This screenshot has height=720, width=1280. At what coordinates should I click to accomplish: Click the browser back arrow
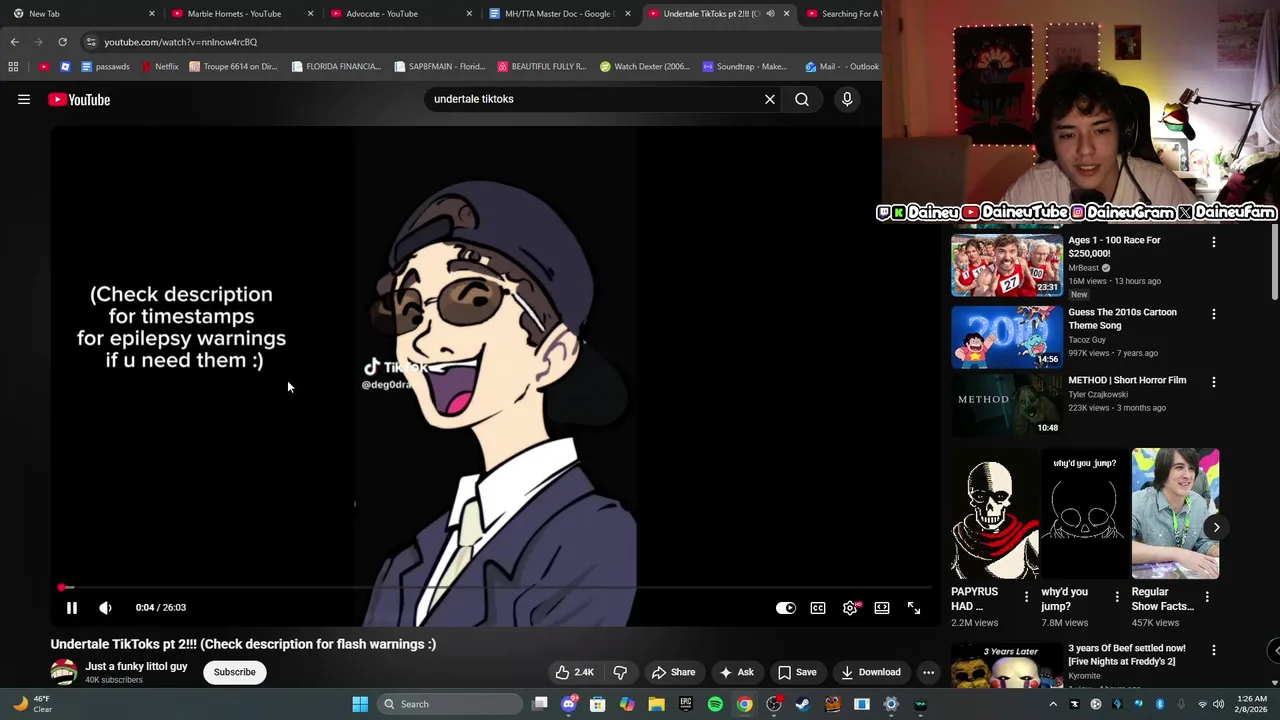click(14, 42)
